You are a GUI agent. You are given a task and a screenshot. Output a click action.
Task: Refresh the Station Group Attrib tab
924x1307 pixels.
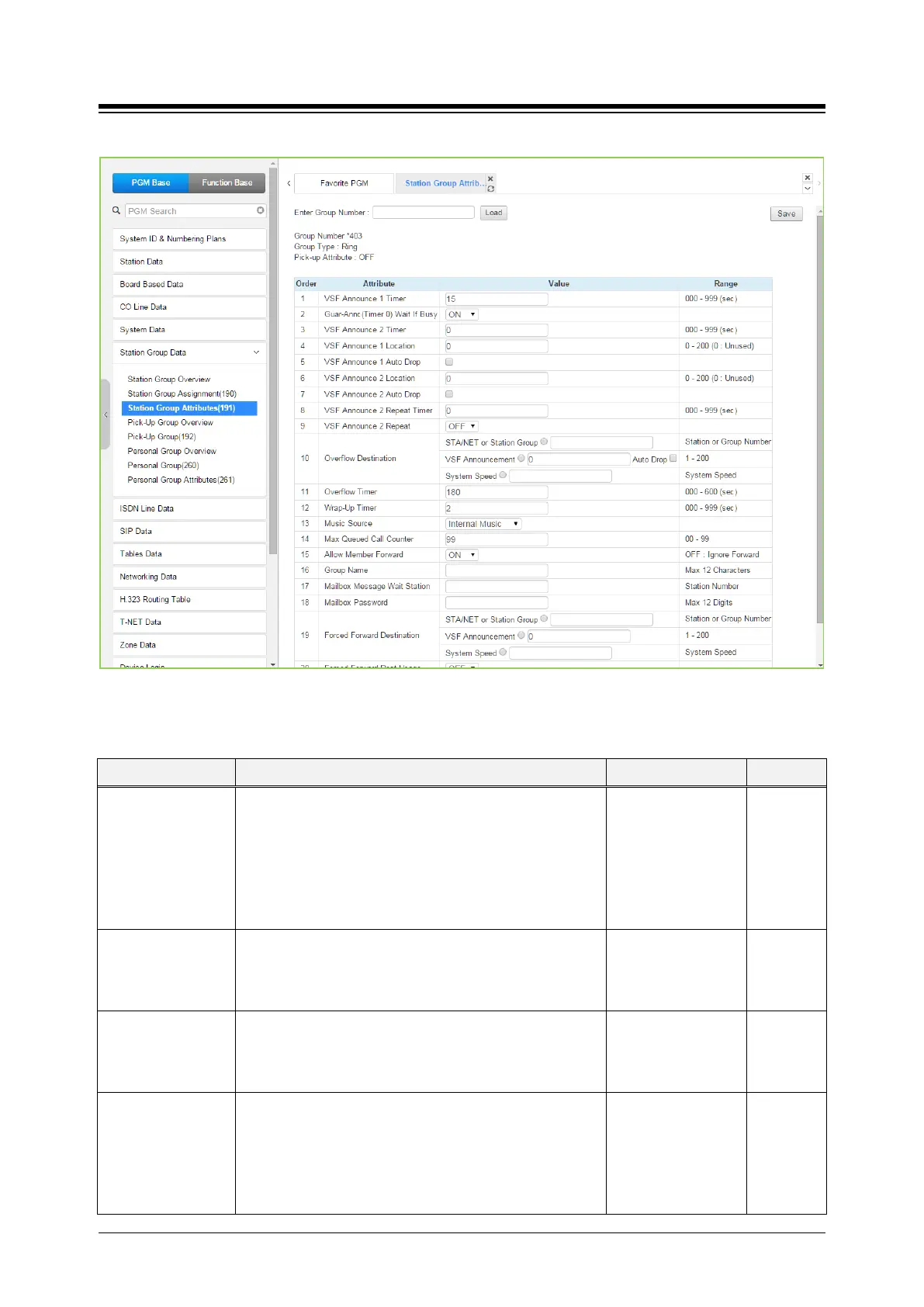click(x=490, y=189)
